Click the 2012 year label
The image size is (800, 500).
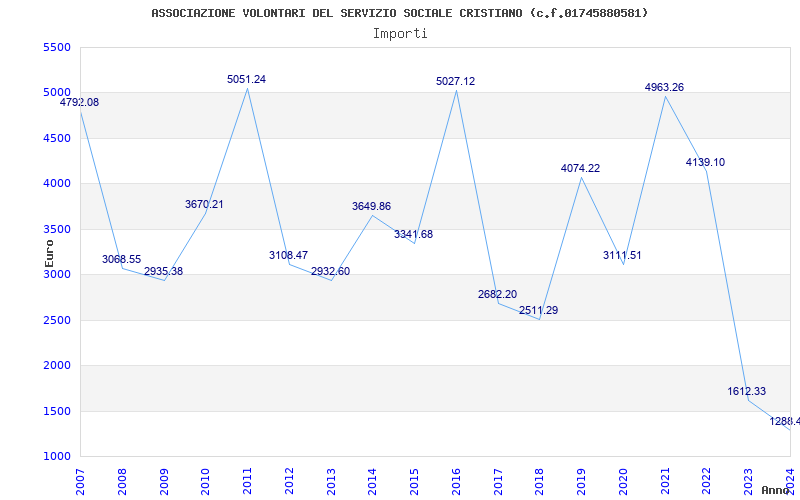[289, 482]
